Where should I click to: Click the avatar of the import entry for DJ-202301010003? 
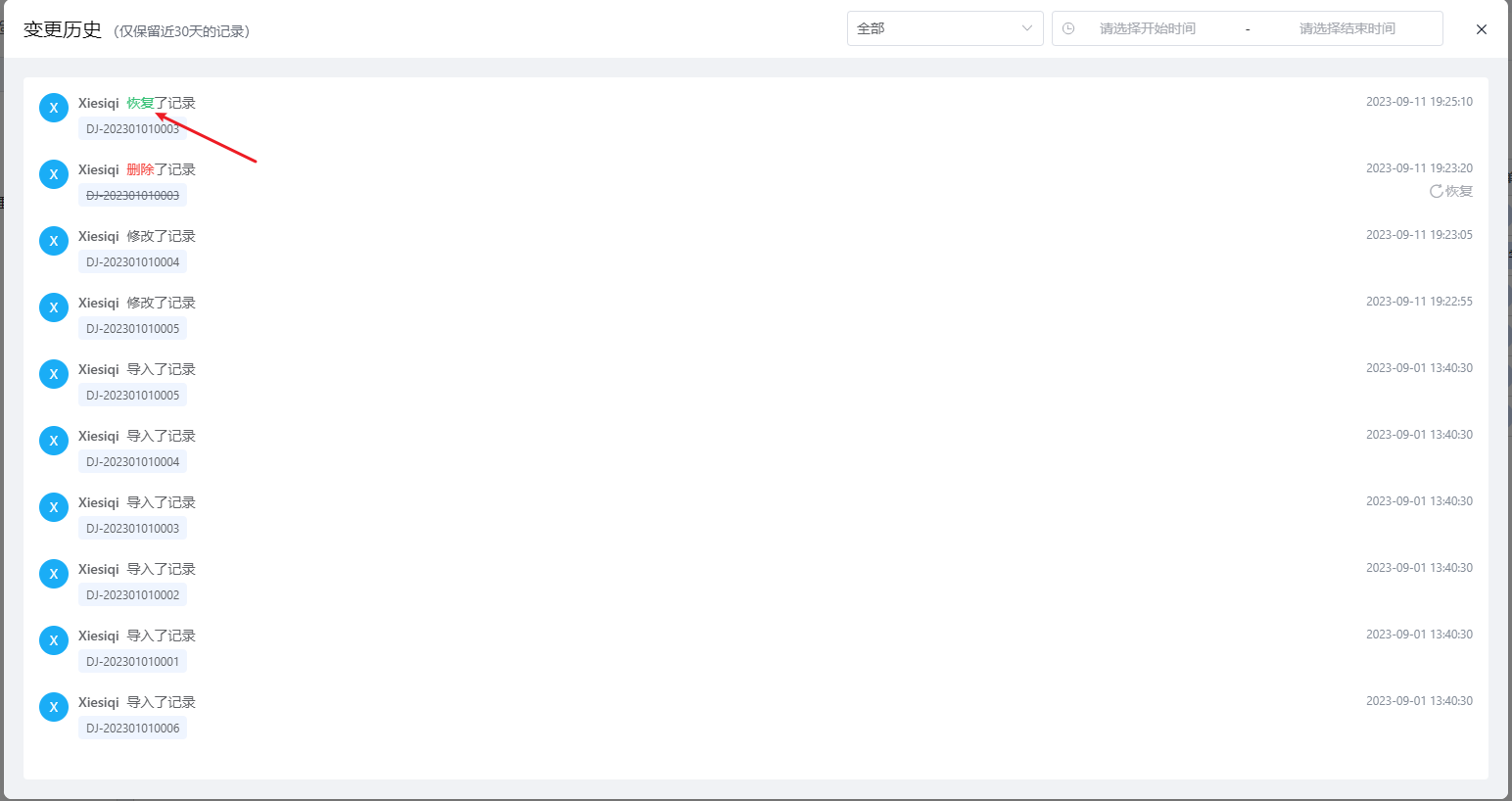[x=54, y=507]
